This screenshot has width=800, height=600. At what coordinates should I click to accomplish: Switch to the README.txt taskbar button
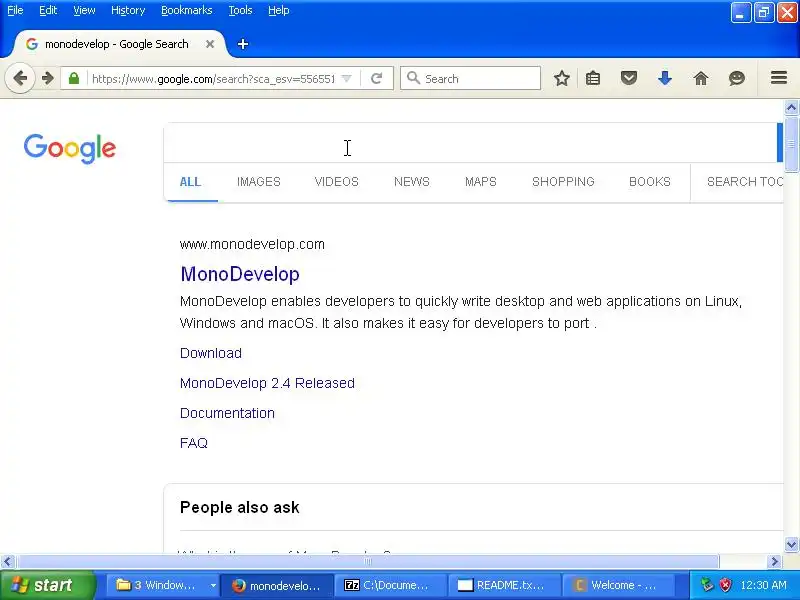coord(505,585)
